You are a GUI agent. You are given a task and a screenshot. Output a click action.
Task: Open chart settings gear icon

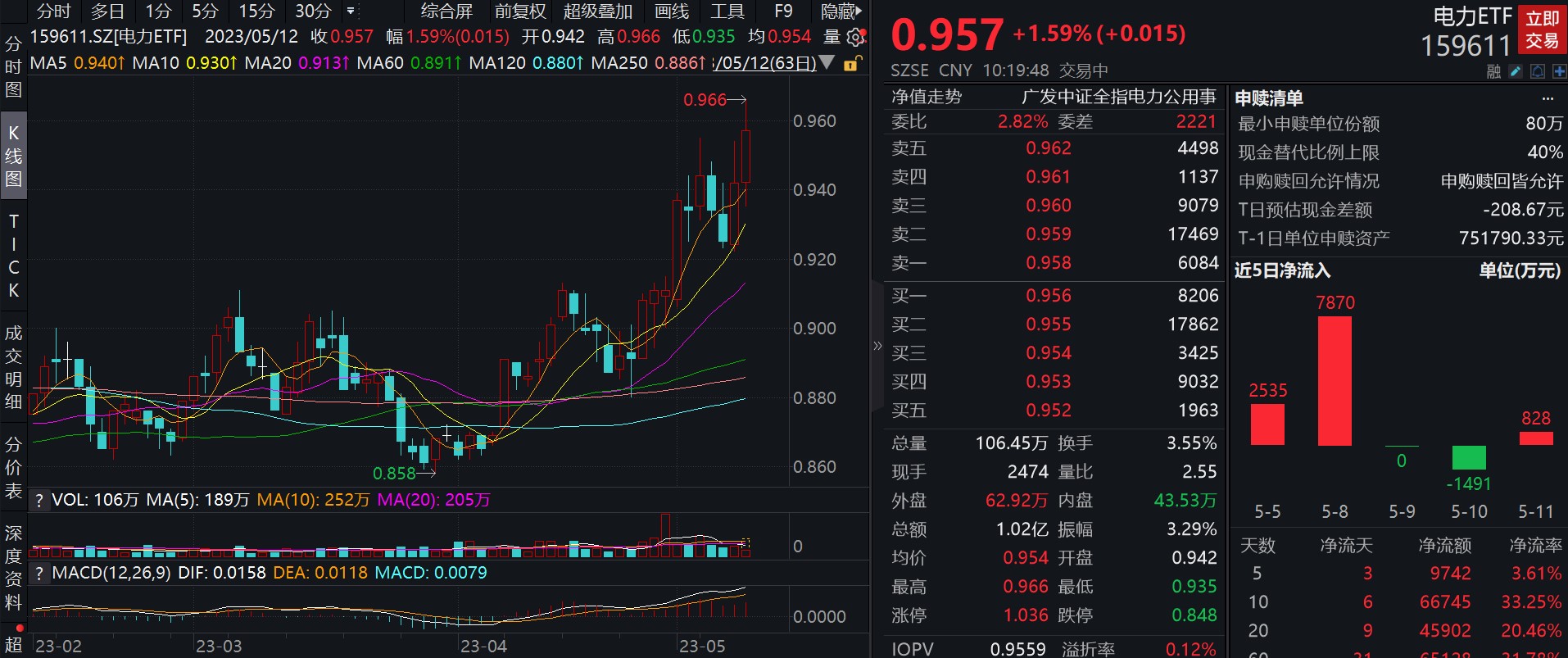(855, 37)
